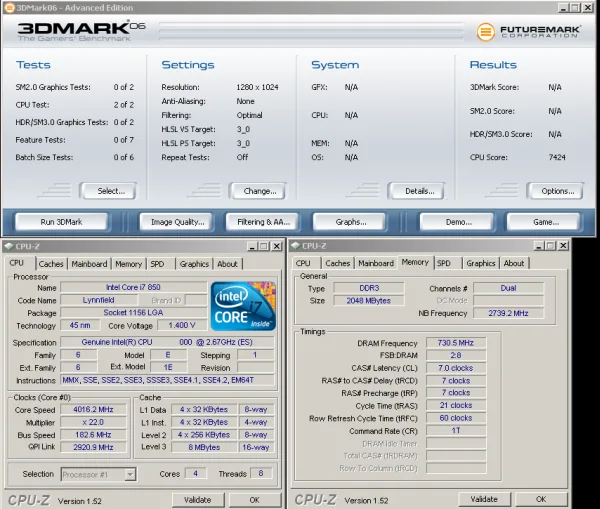Click the Core Speed 4016.2 MHz value
Screen dimensions: 600x509
(x=93, y=409)
